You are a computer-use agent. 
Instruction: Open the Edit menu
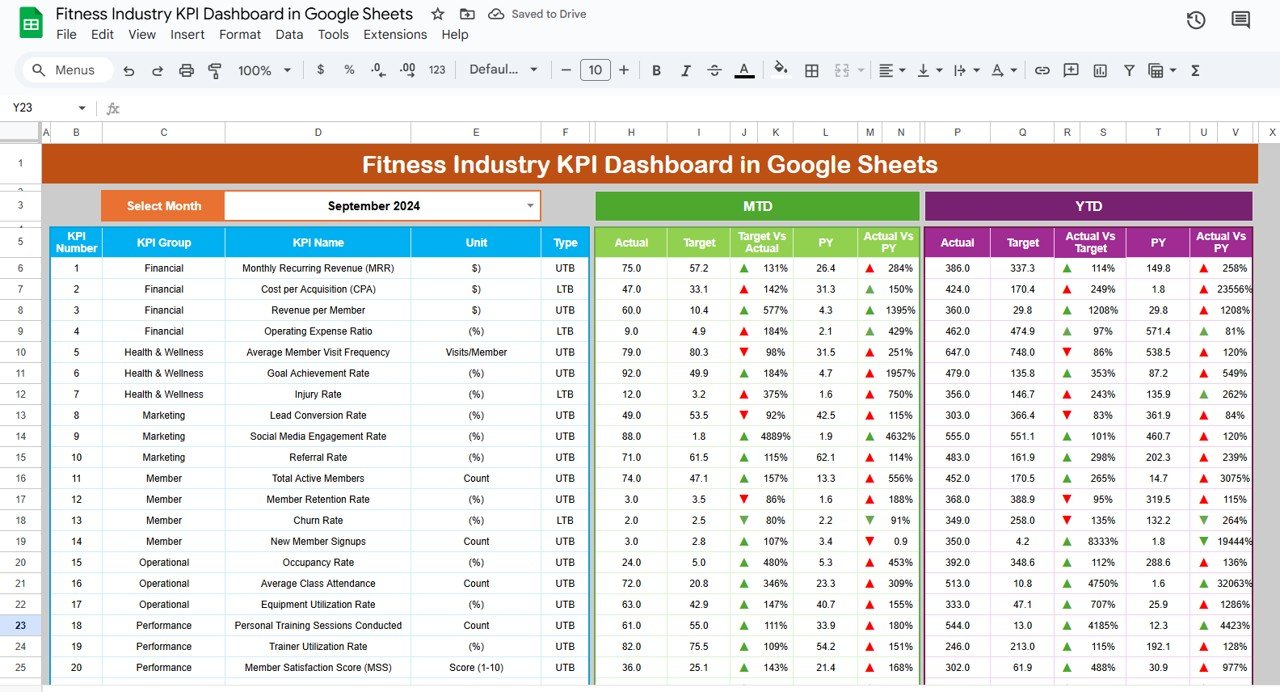(x=102, y=34)
